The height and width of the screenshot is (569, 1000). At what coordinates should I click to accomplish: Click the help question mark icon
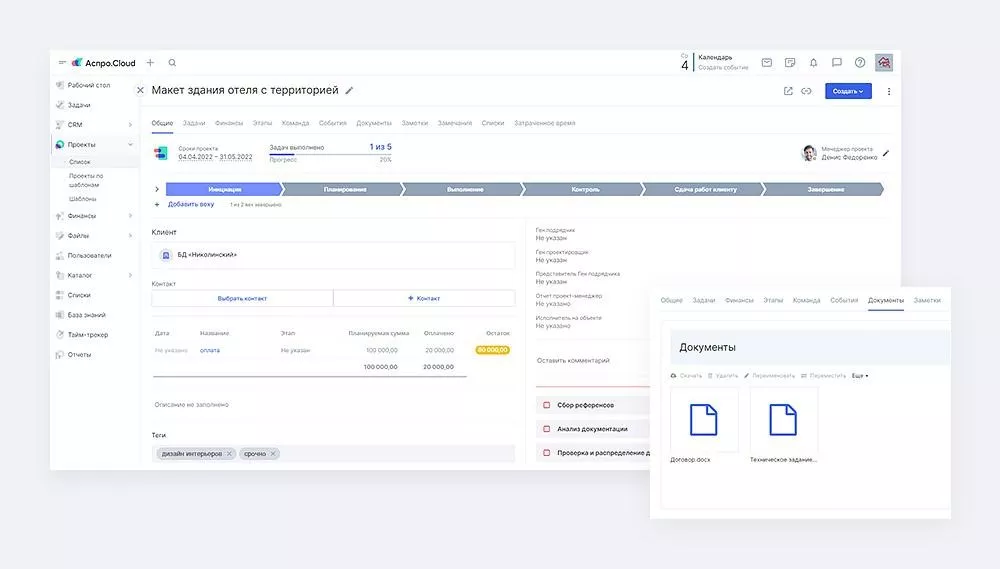point(860,63)
